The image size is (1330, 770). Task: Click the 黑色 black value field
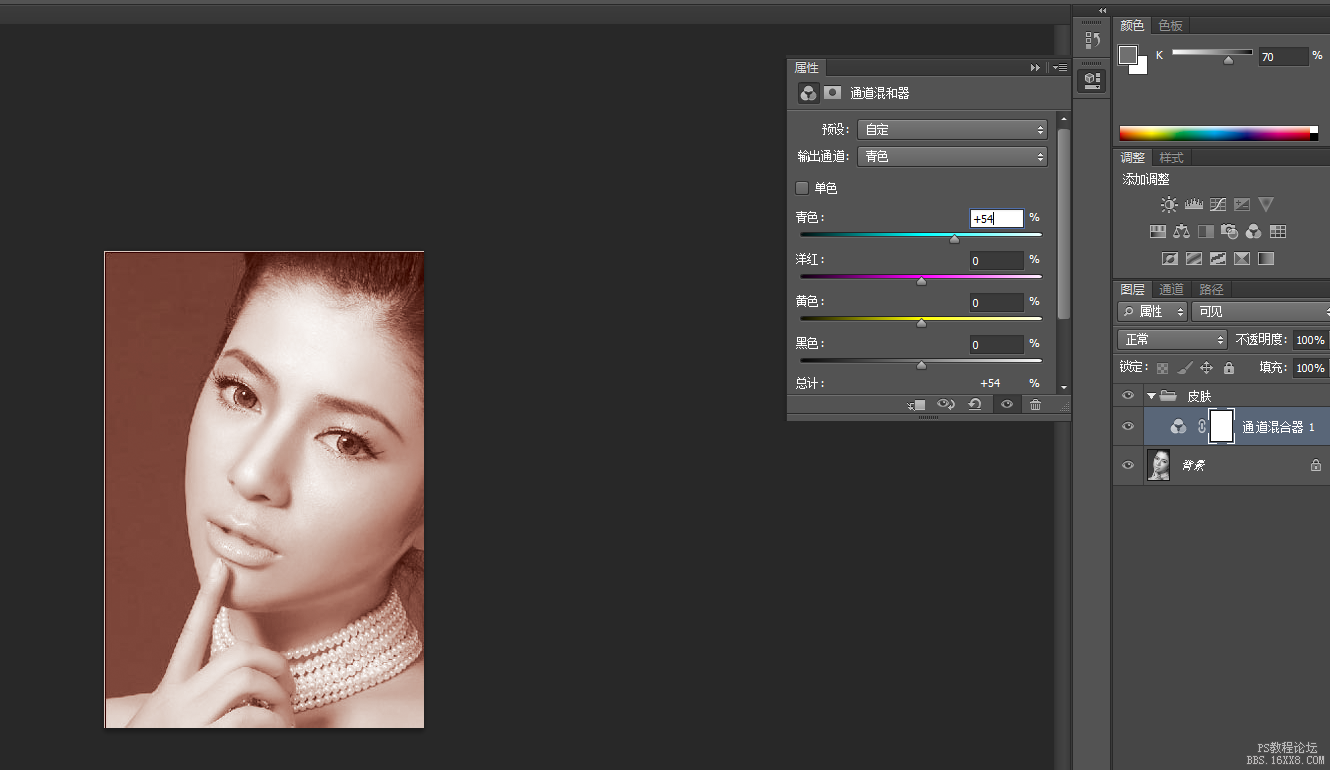(x=997, y=344)
